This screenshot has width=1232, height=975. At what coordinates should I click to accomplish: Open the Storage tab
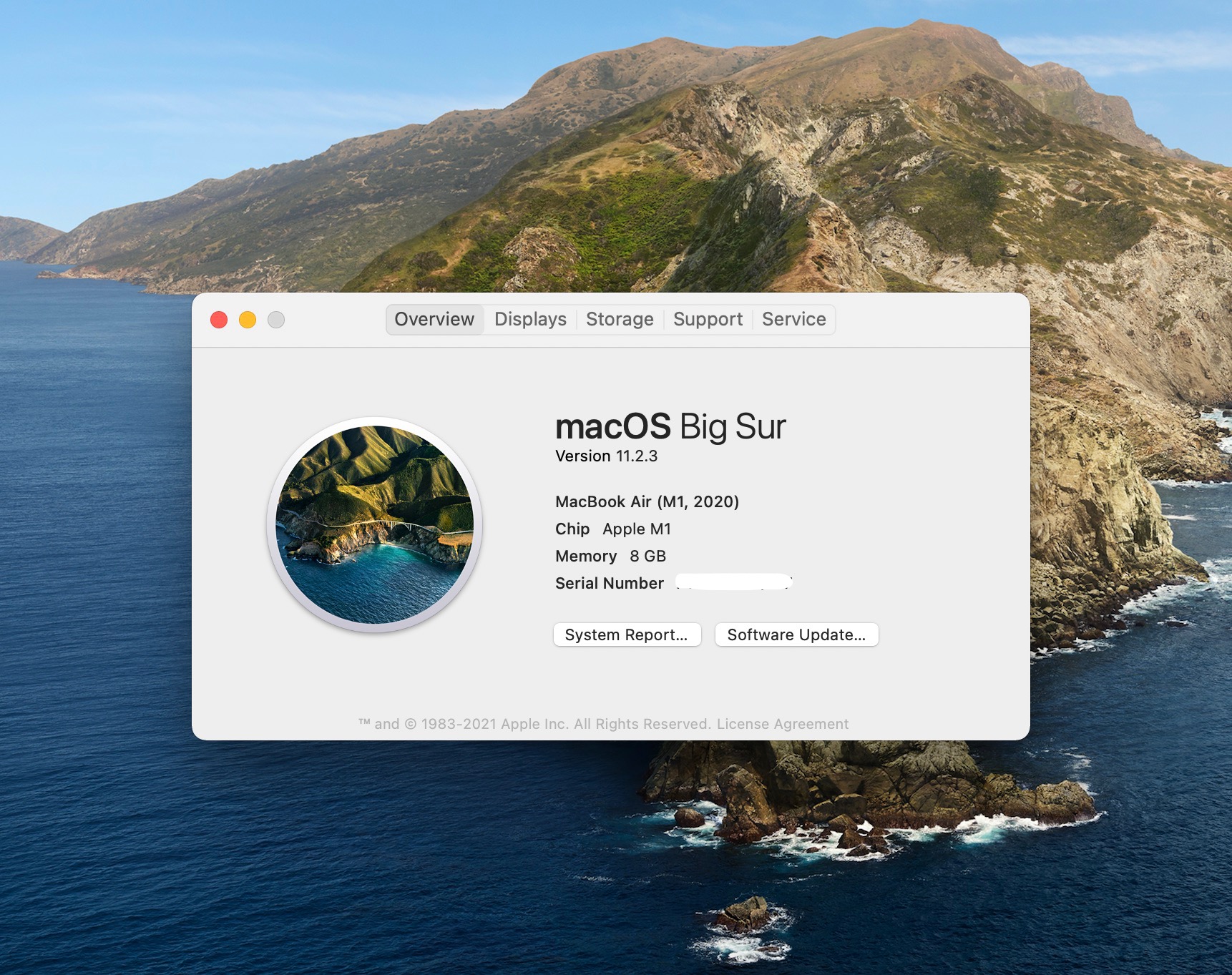coord(620,319)
